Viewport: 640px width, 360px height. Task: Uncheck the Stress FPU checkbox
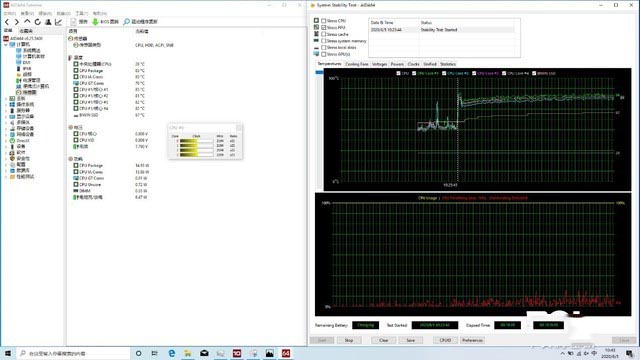(324, 27)
